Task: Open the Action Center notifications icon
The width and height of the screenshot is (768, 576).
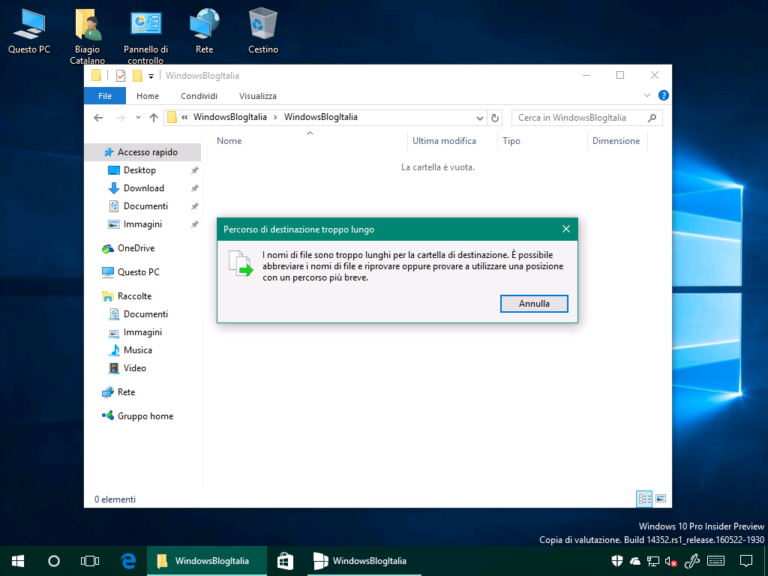Action: pos(746,561)
